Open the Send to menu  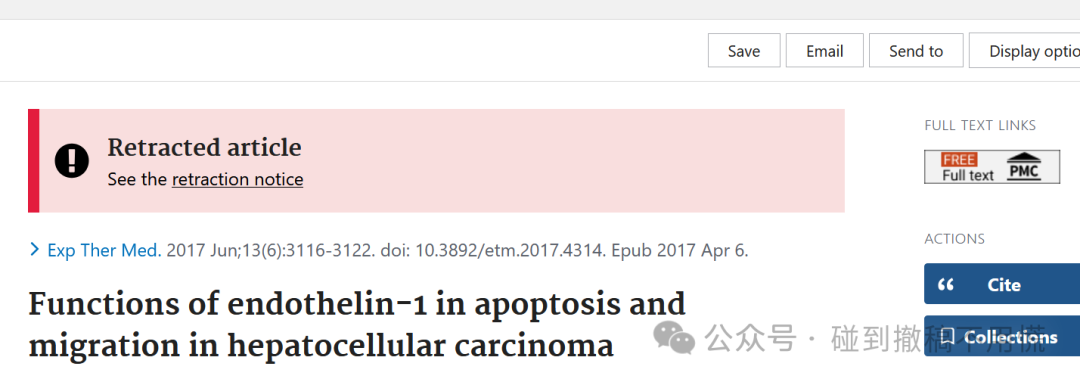(x=915, y=51)
